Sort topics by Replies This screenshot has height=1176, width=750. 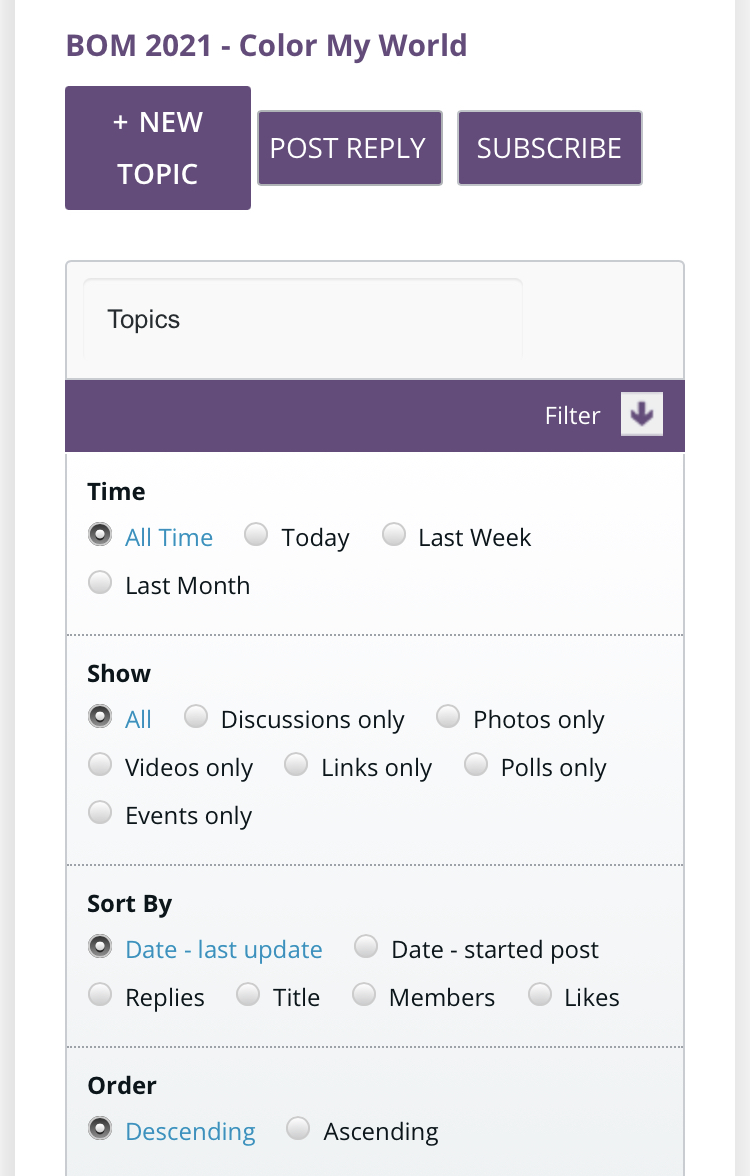pos(100,995)
